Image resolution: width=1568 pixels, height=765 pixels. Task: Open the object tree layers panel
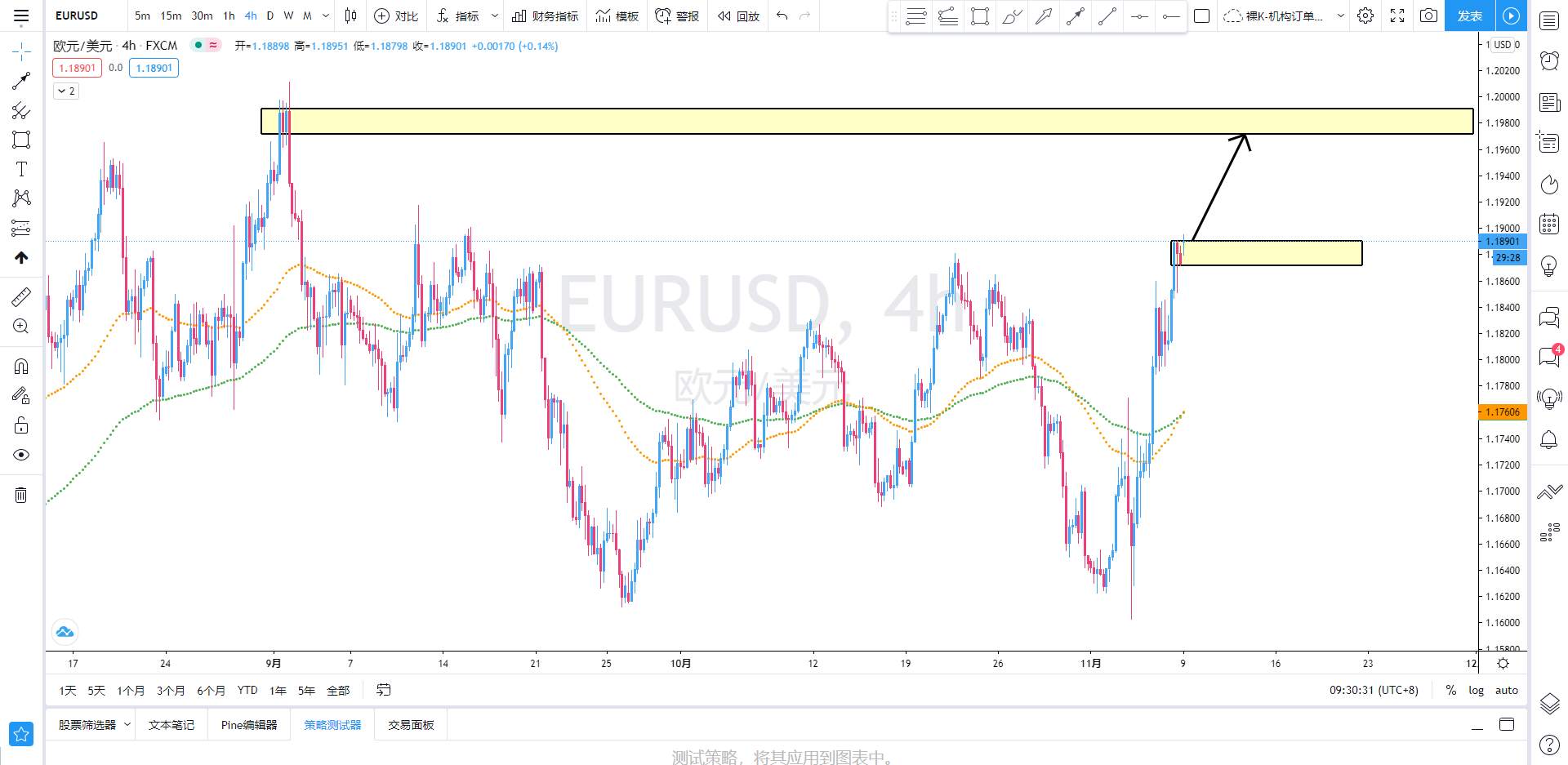[1549, 703]
